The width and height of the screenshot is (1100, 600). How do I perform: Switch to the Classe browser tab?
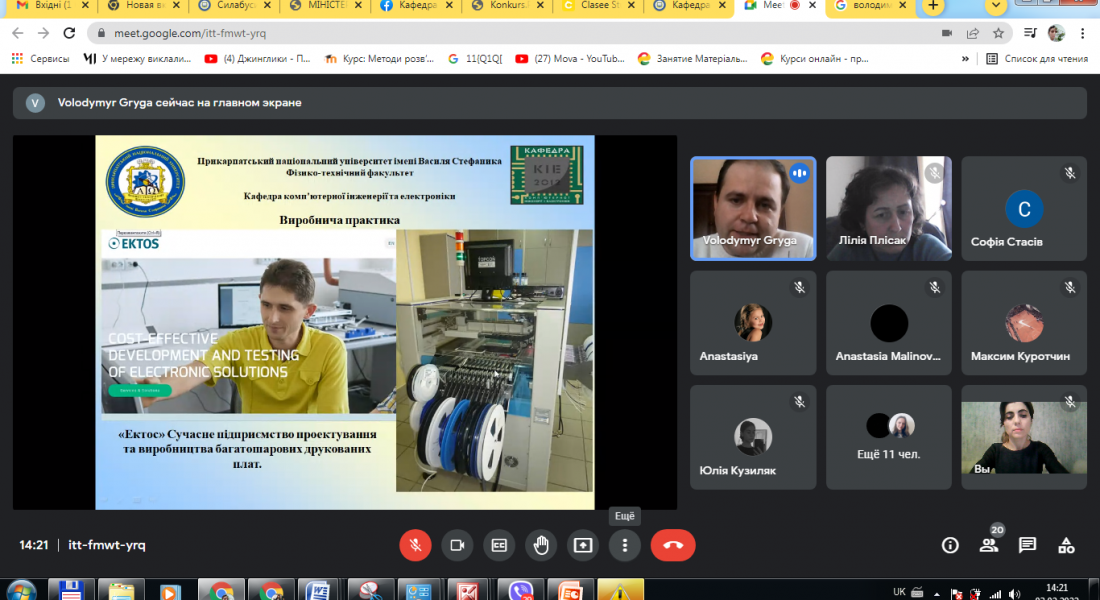[598, 6]
